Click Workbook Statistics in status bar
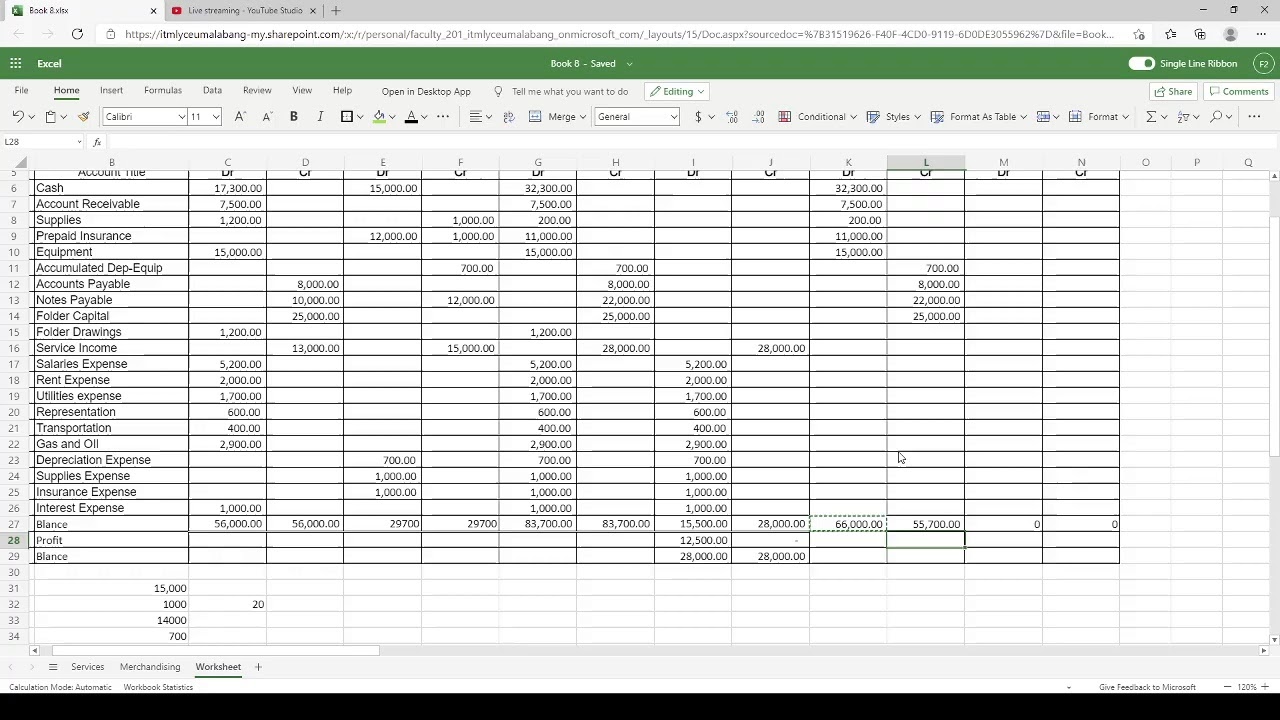1280x720 pixels. point(158,687)
